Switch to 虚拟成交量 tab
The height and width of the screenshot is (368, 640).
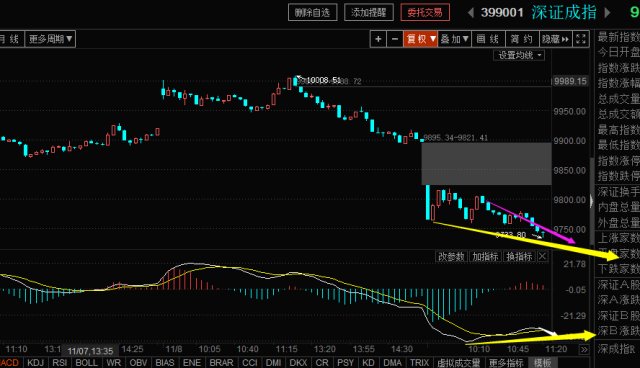(x=458, y=363)
